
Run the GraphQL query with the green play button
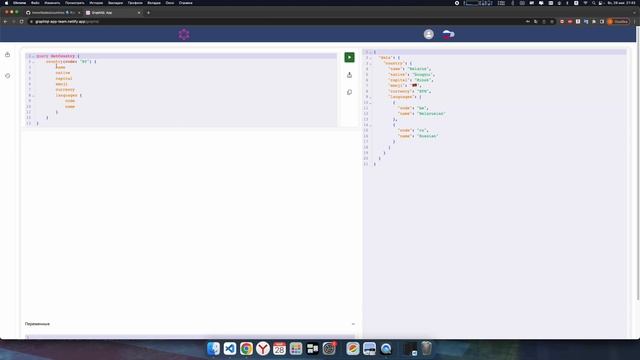349,57
